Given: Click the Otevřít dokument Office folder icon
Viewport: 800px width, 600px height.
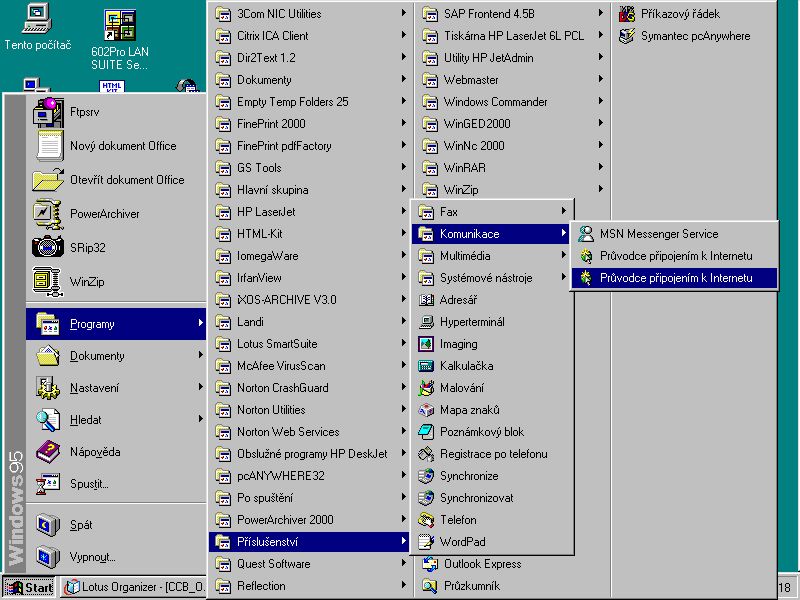Looking at the screenshot, I should (x=47, y=180).
